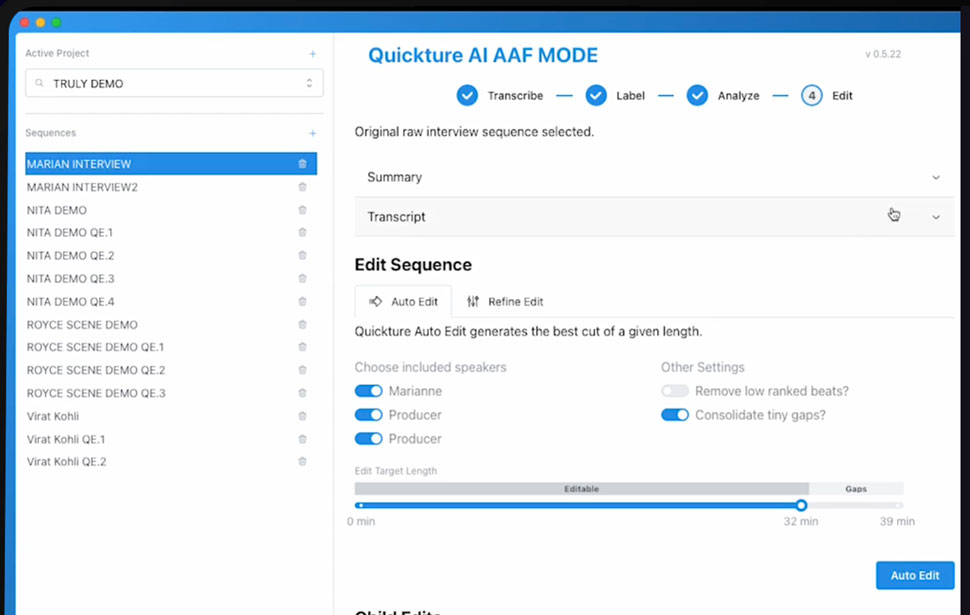Switch to the Refine Edit tab

(505, 301)
